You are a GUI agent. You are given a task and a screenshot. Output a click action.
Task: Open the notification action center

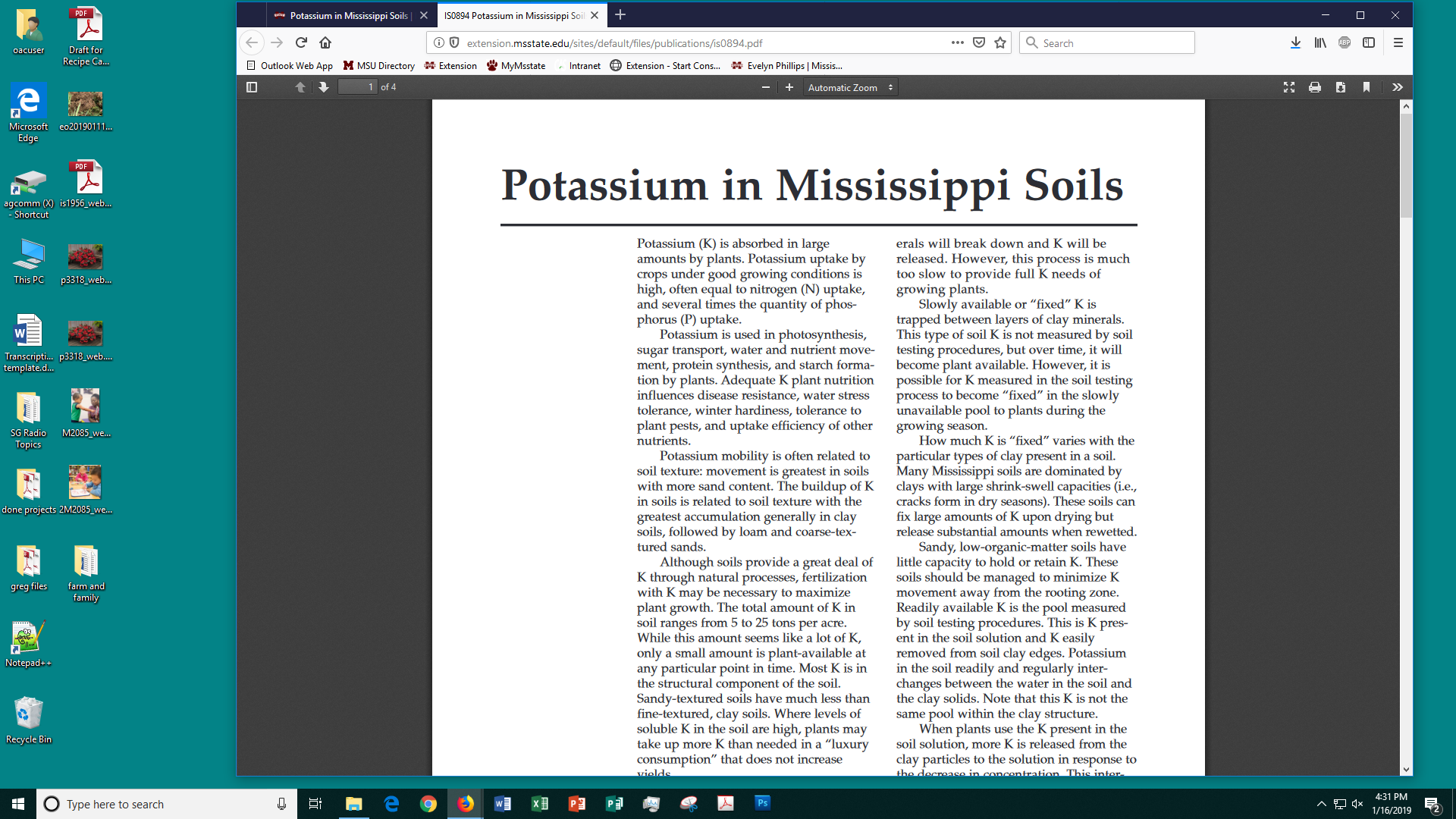pos(1432,804)
